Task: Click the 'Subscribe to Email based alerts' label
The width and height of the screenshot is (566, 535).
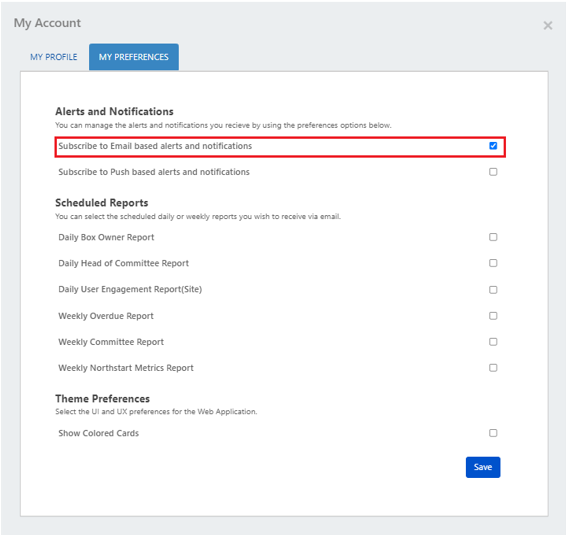Action: [x=155, y=146]
